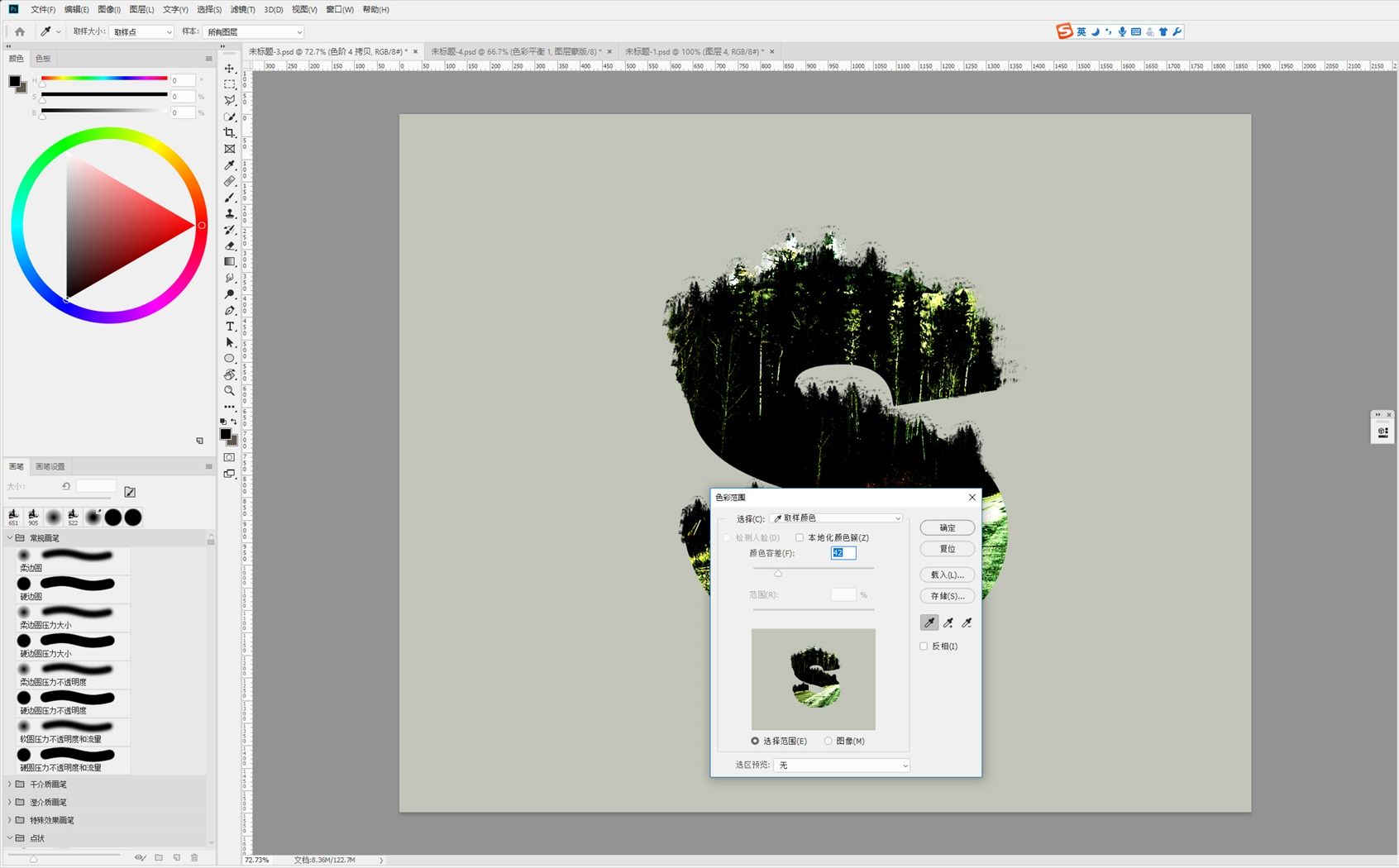This screenshot has height=868, width=1399.
Task: Switch to the 色板 swatches tab
Action: [x=43, y=59]
